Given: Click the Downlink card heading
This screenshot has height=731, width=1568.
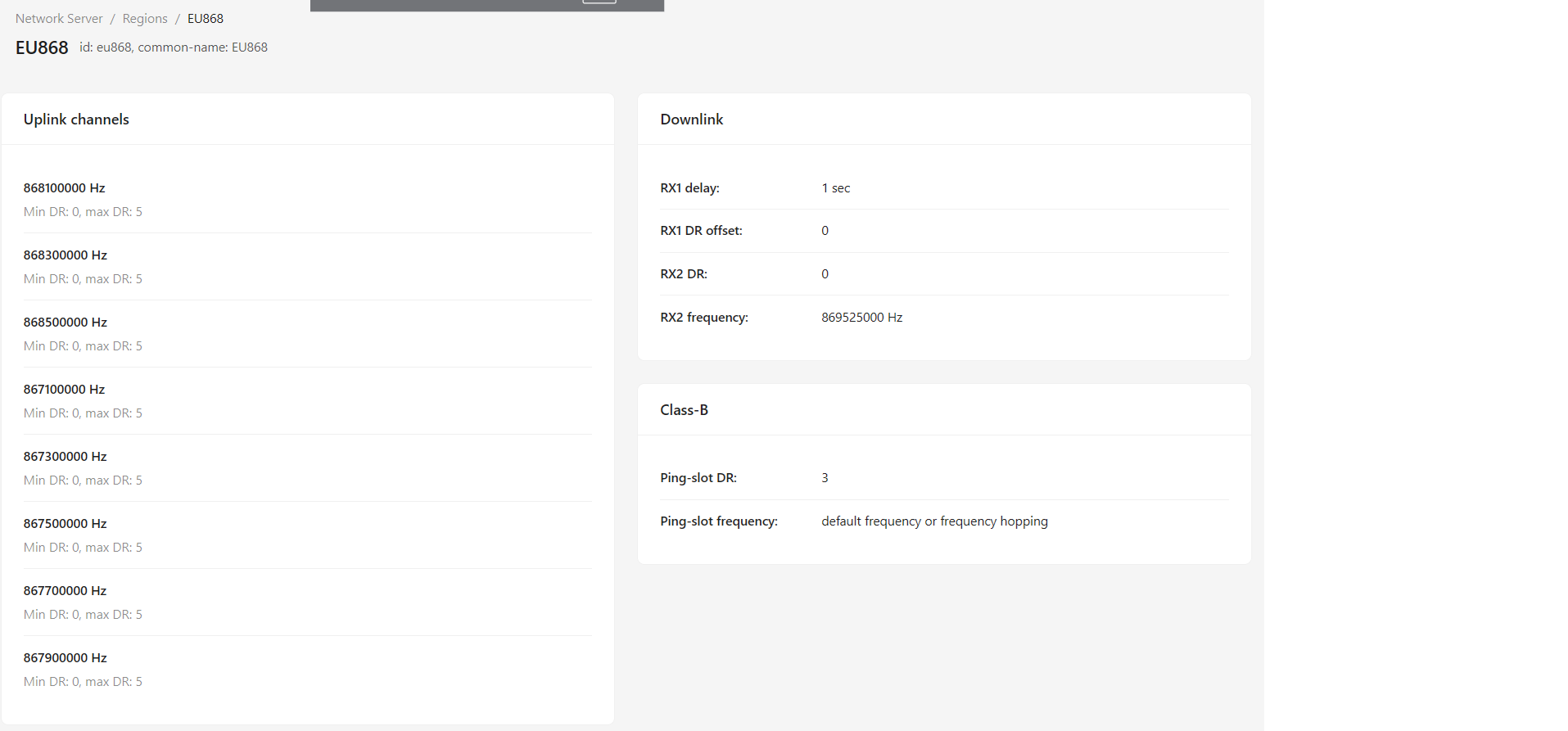Looking at the screenshot, I should pyautogui.click(x=692, y=120).
